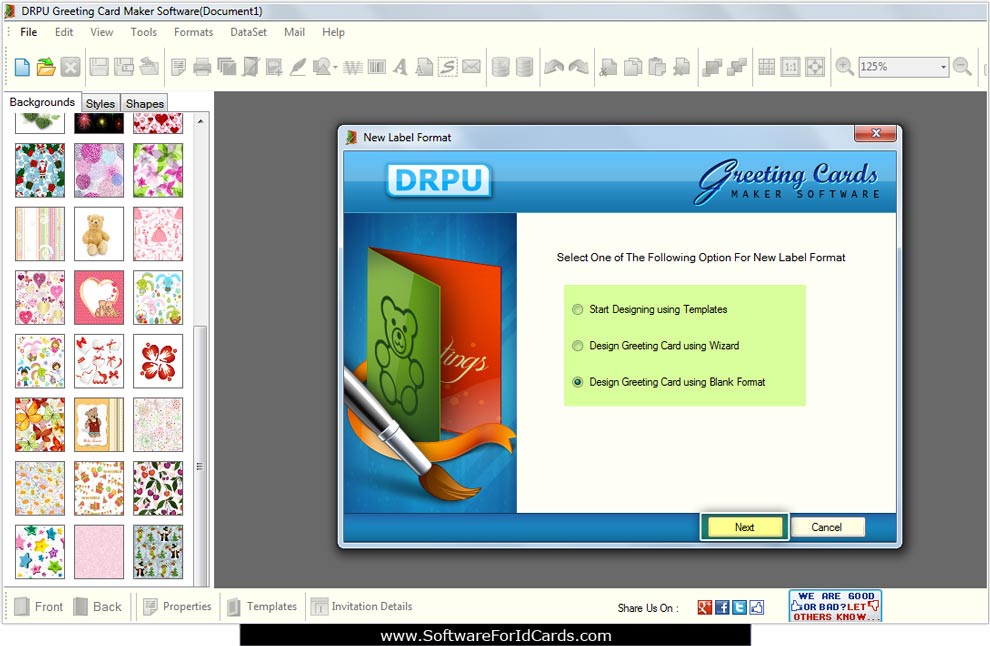Close the New Label Format dialog
The width and height of the screenshot is (990, 646).
875,133
